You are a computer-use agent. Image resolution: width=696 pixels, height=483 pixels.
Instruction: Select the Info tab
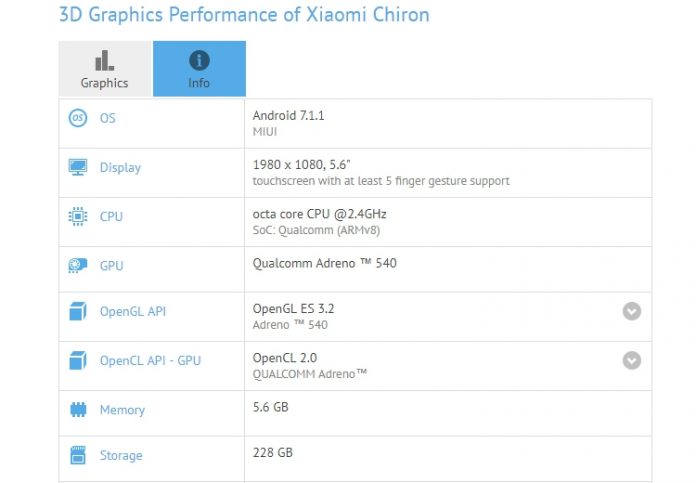(x=199, y=69)
